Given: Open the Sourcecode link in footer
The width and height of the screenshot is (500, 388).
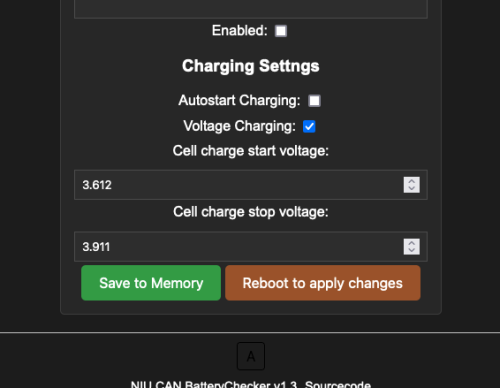Looking at the screenshot, I should 338,384.
